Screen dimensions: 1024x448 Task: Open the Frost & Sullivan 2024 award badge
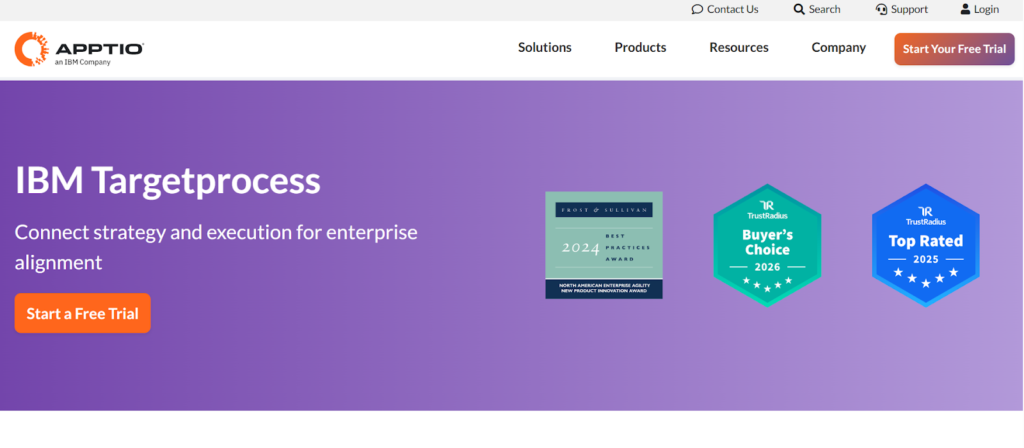(603, 245)
